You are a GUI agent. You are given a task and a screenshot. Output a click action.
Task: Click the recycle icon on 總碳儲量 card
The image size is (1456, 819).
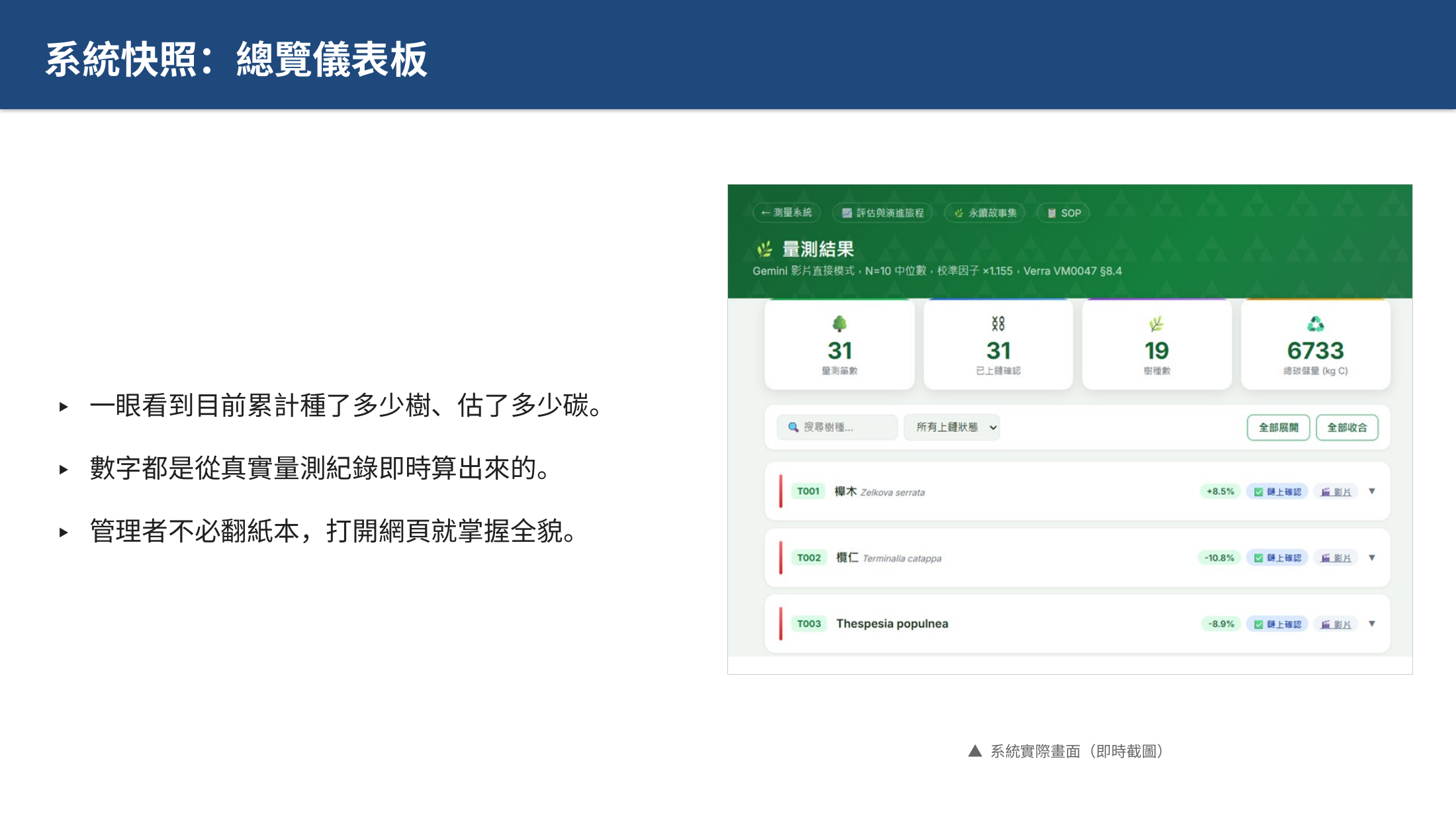[1316, 323]
